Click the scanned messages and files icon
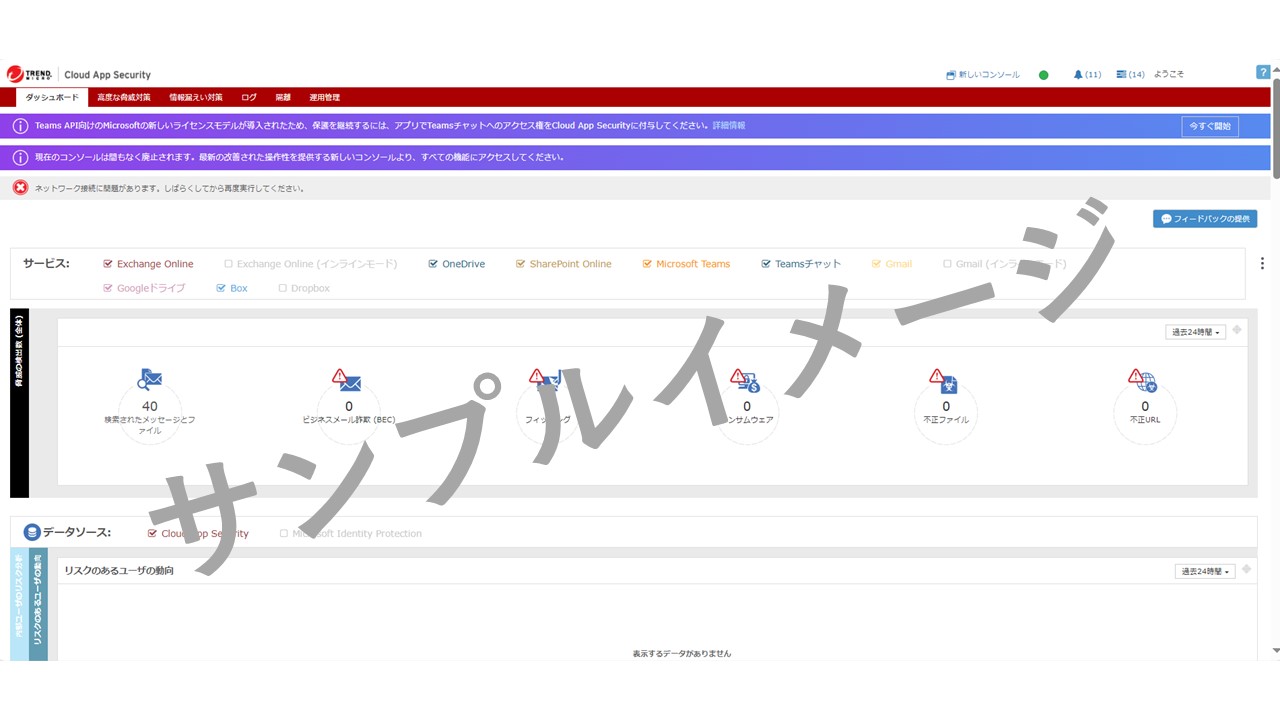Screen dimensions: 1280x720 coord(150,379)
